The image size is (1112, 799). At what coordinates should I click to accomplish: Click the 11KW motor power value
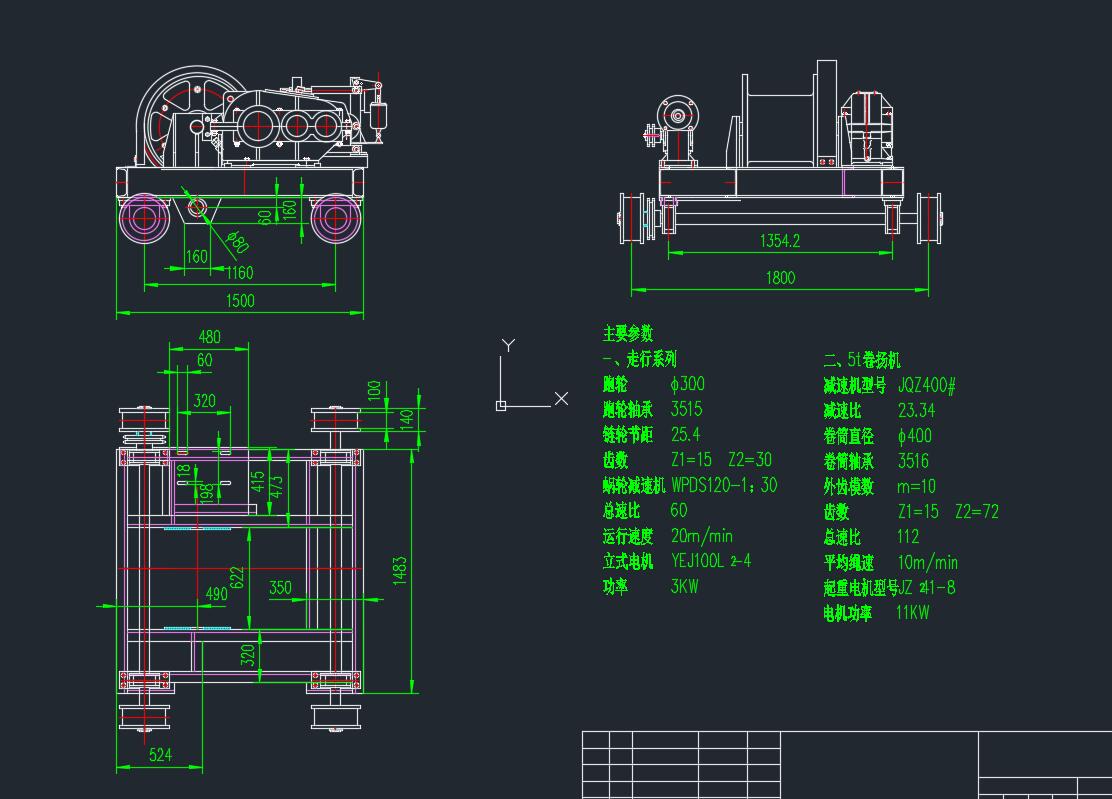point(912,612)
